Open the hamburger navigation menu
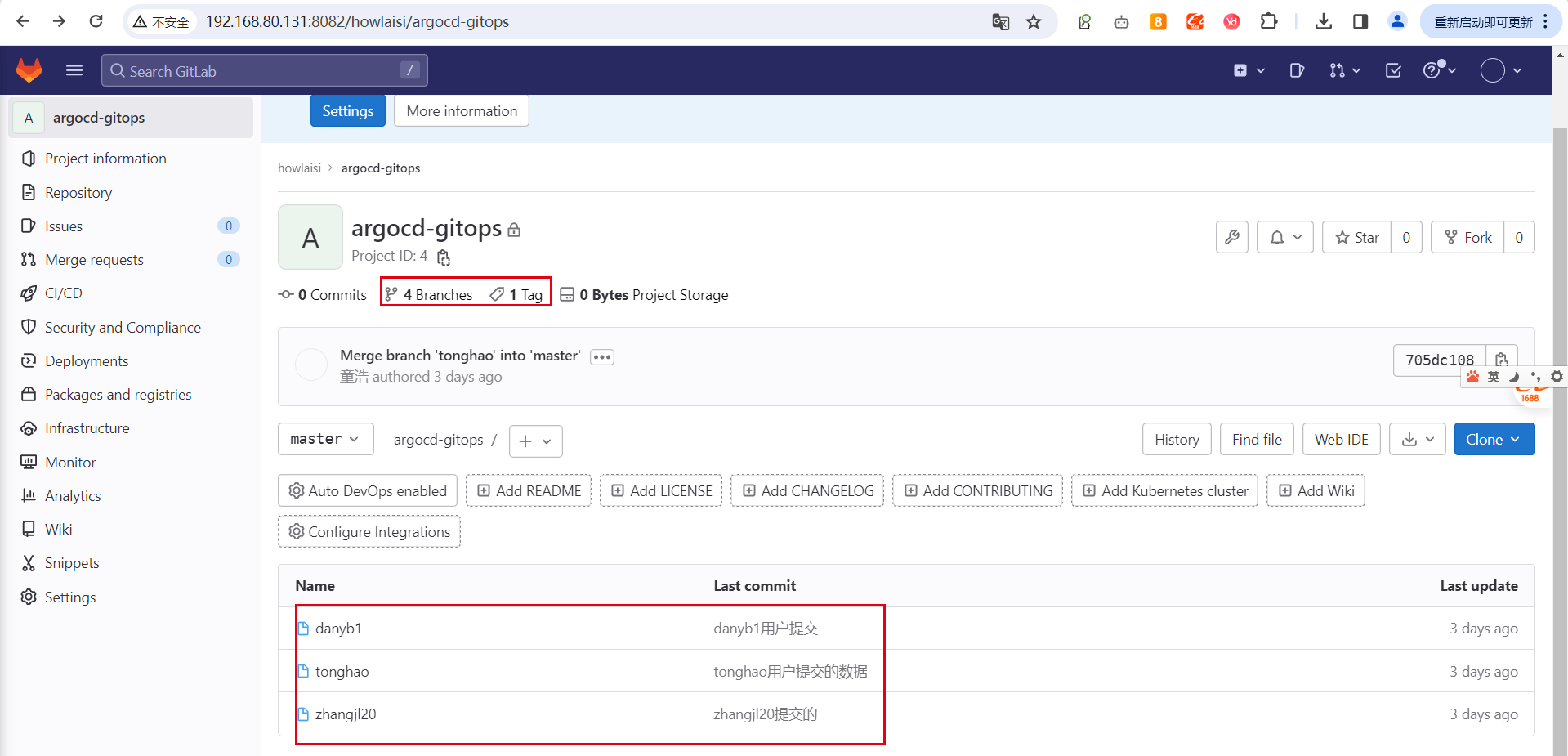 pyautogui.click(x=74, y=70)
